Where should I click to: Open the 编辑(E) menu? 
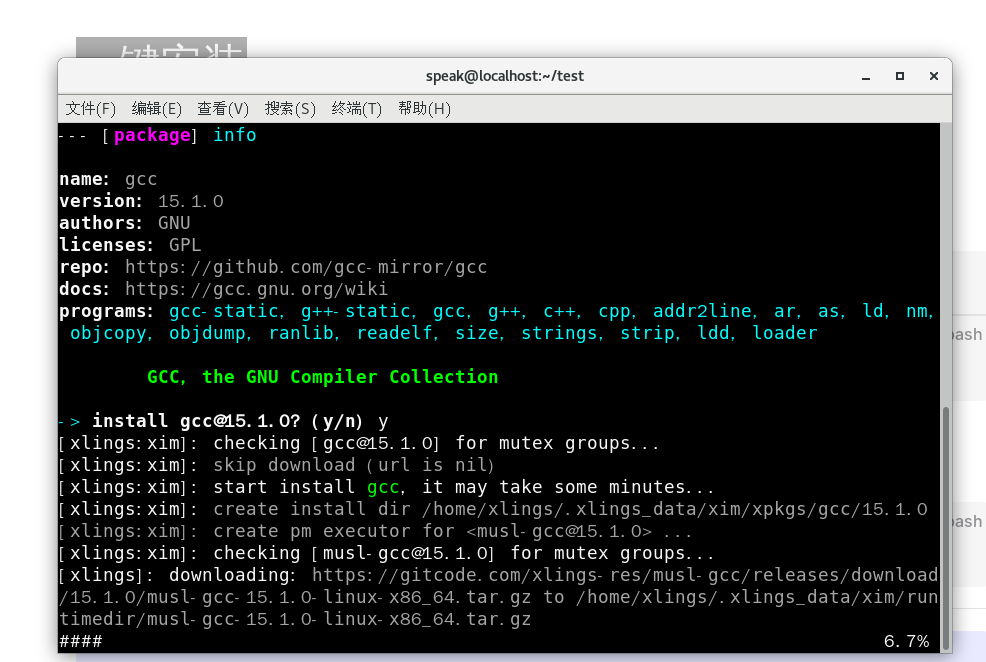coord(157,109)
